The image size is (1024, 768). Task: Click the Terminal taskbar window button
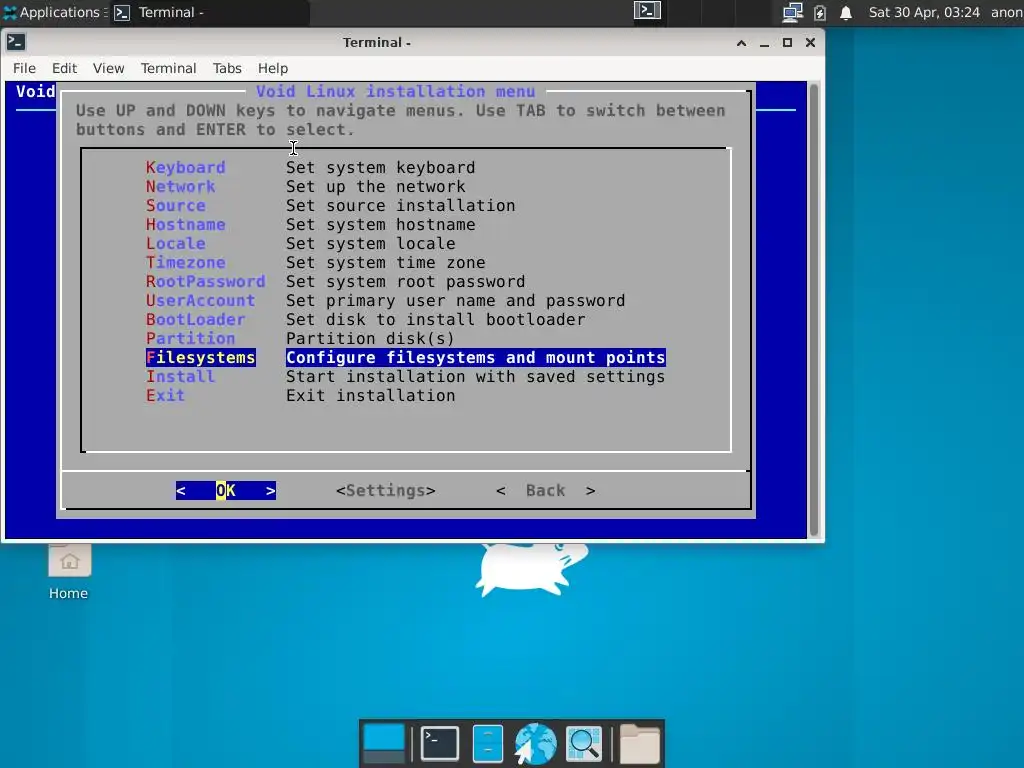coord(209,12)
